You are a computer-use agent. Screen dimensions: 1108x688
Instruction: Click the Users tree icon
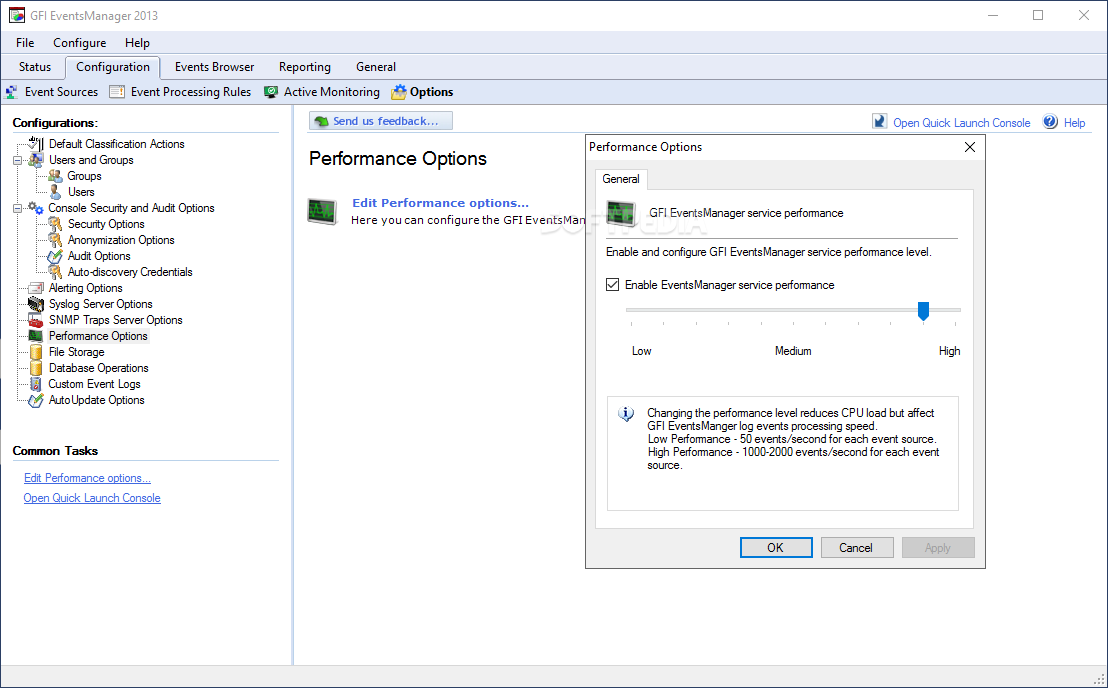[x=55, y=192]
